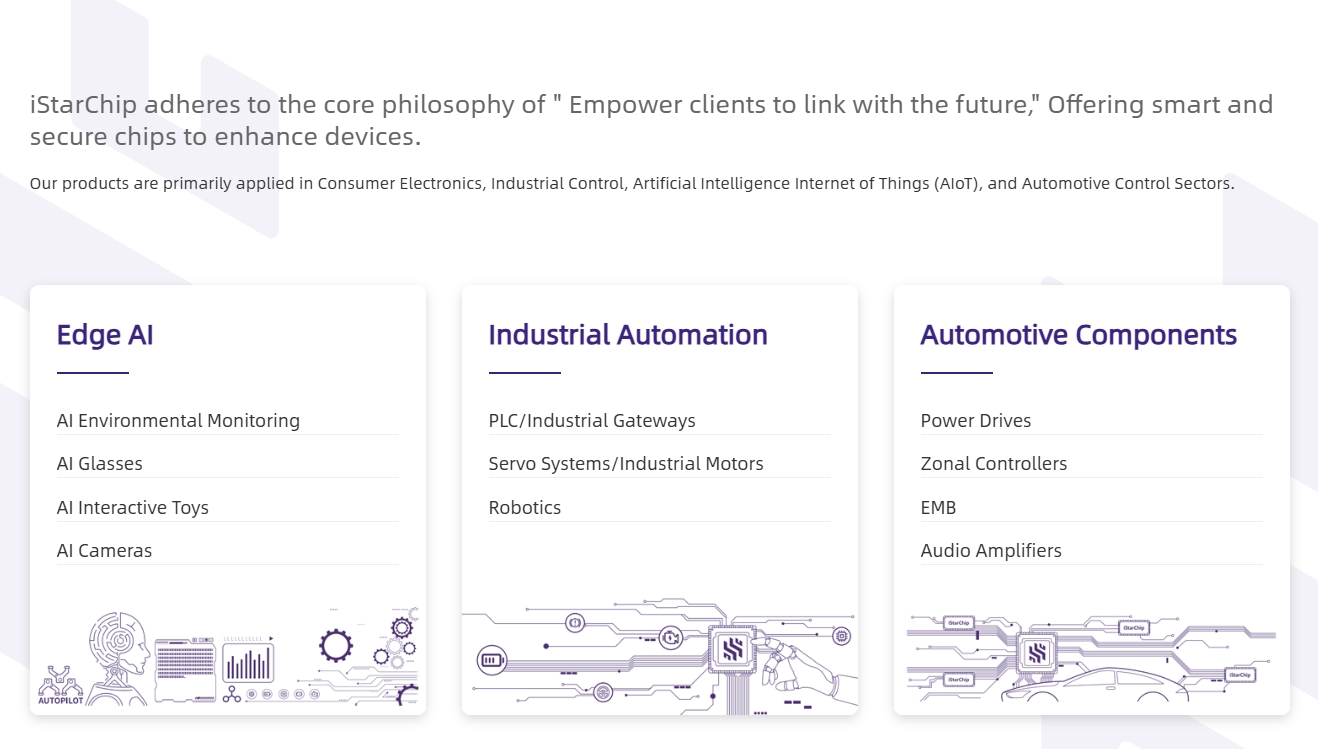Click the bar chart graphic in the Edge AI card
This screenshot has height=749, width=1318.
pos(248,661)
